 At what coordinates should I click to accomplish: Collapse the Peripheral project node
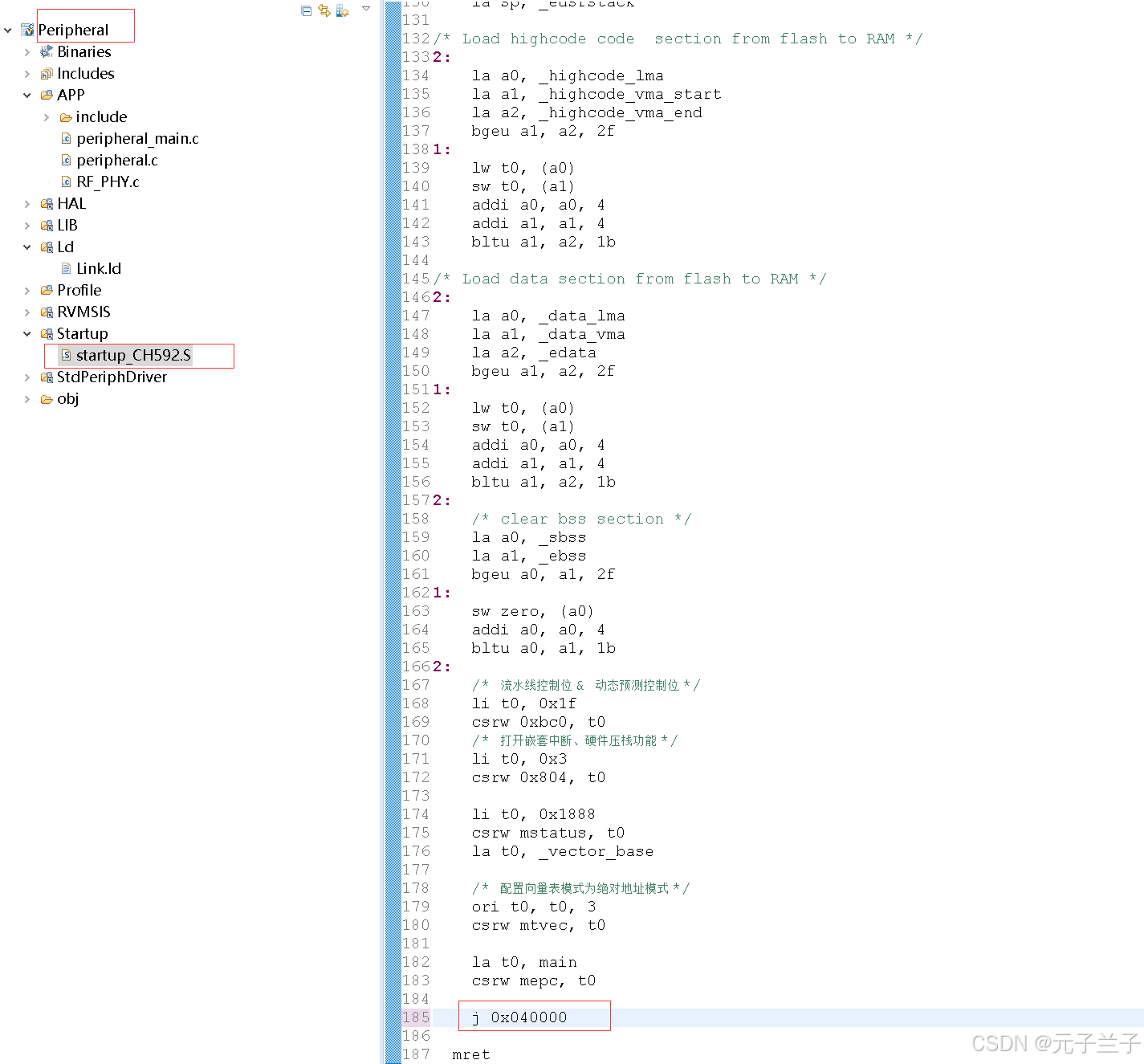8,31
